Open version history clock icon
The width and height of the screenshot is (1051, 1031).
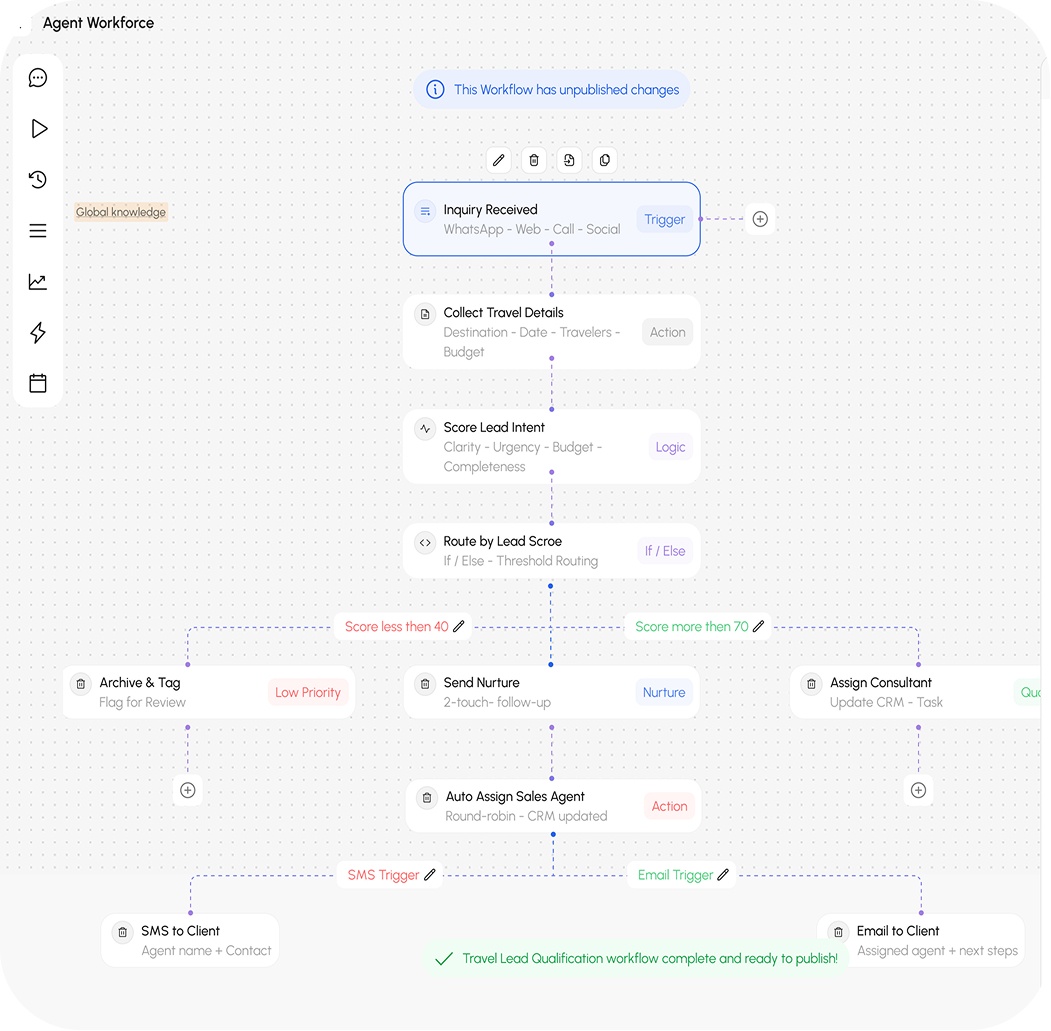coord(38,180)
